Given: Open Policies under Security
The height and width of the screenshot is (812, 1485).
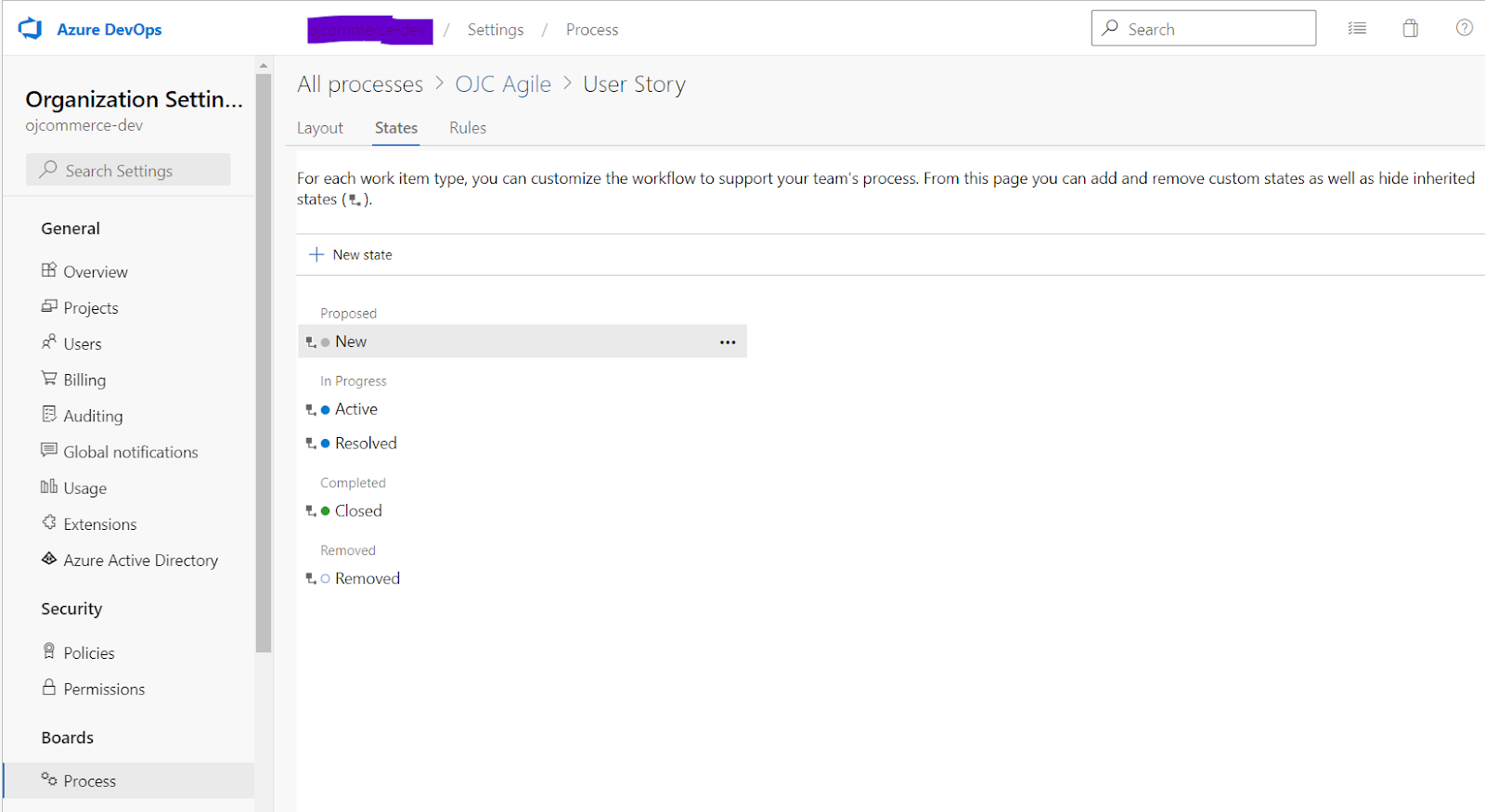Looking at the screenshot, I should pyautogui.click(x=89, y=653).
